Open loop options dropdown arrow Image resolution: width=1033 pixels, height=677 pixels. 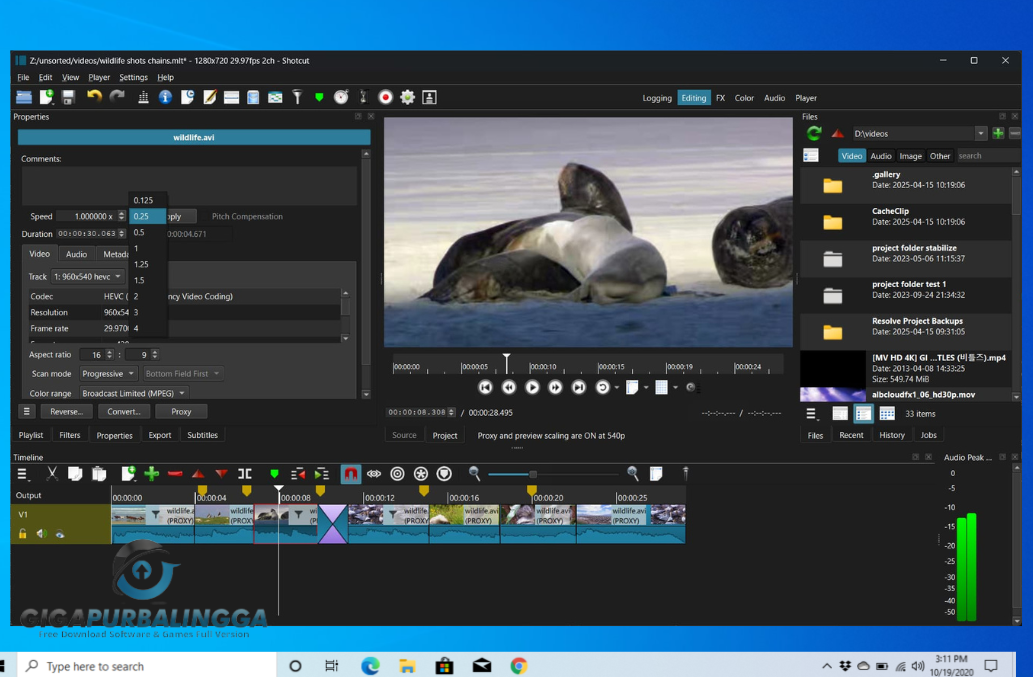point(617,388)
